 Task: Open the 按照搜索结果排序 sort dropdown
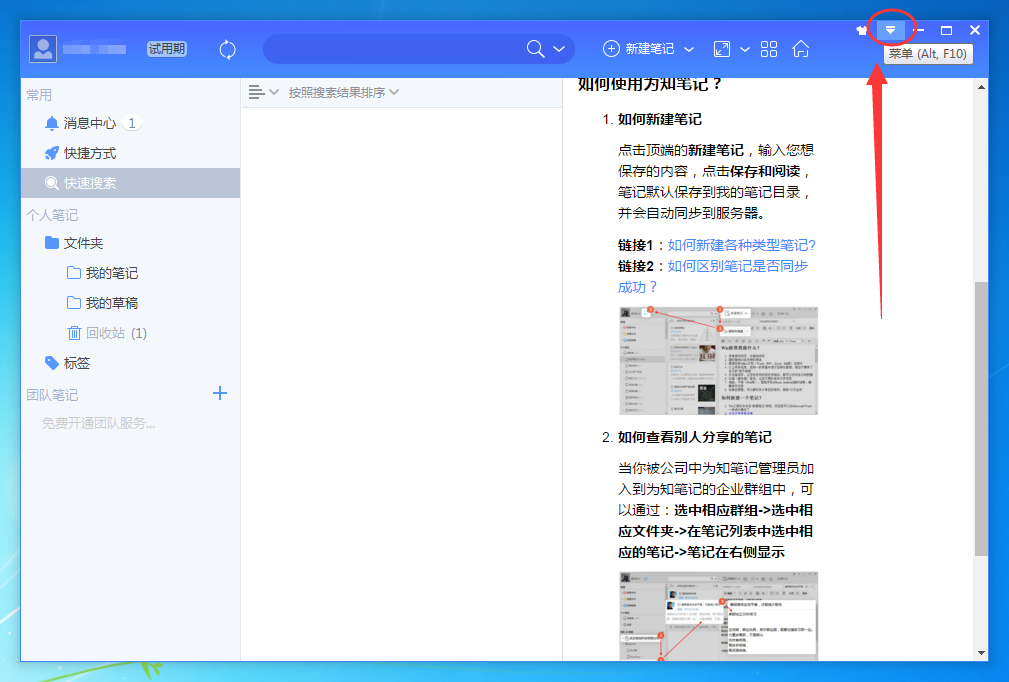point(340,91)
